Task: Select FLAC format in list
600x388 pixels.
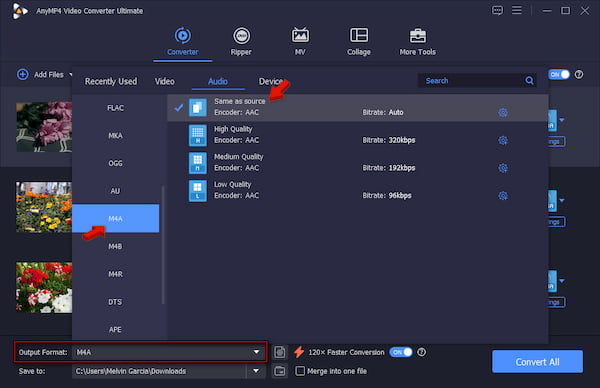Action: (116, 108)
